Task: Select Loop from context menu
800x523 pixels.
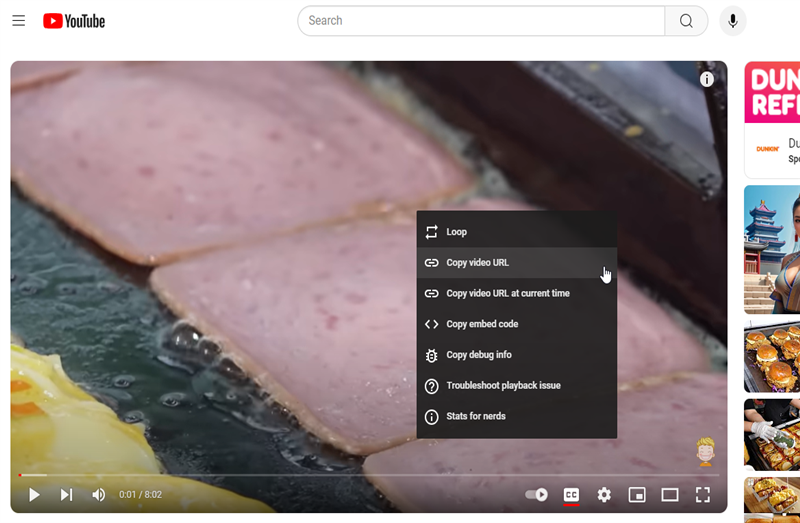Action: click(456, 232)
